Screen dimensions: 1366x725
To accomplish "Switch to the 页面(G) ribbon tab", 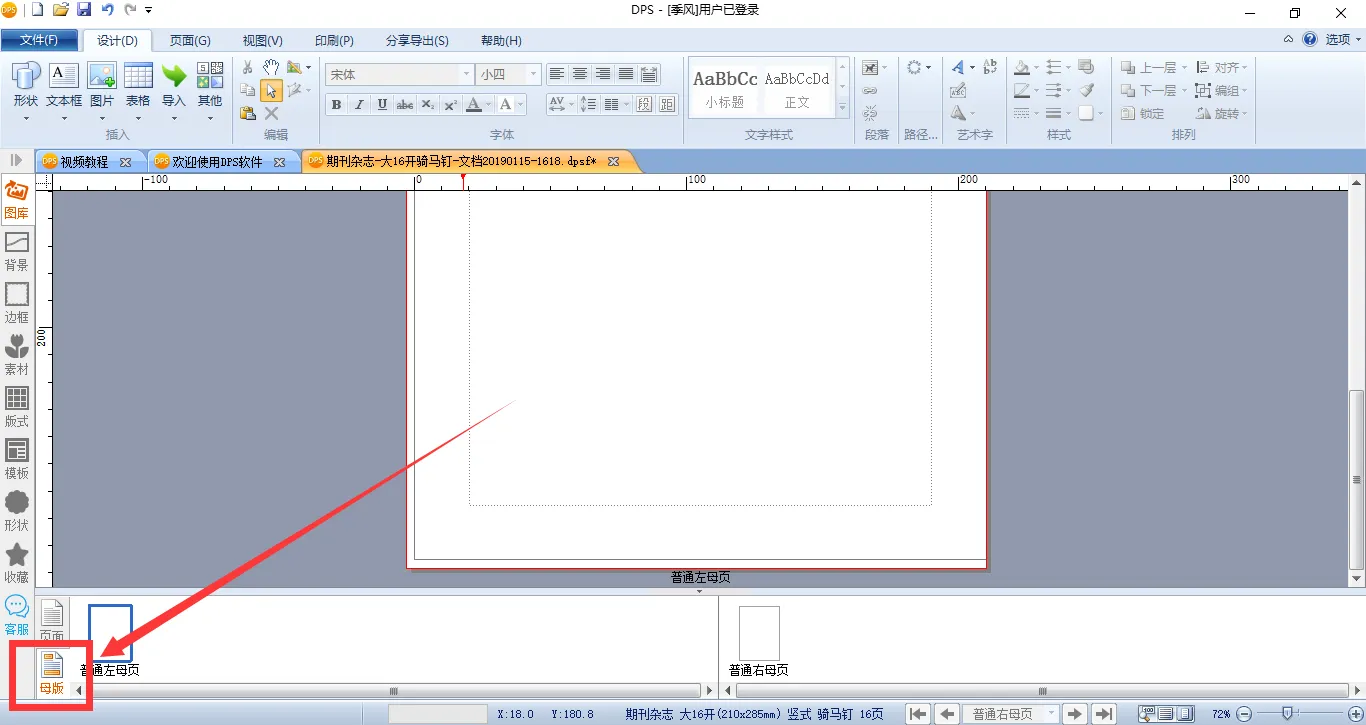I will pyautogui.click(x=190, y=41).
